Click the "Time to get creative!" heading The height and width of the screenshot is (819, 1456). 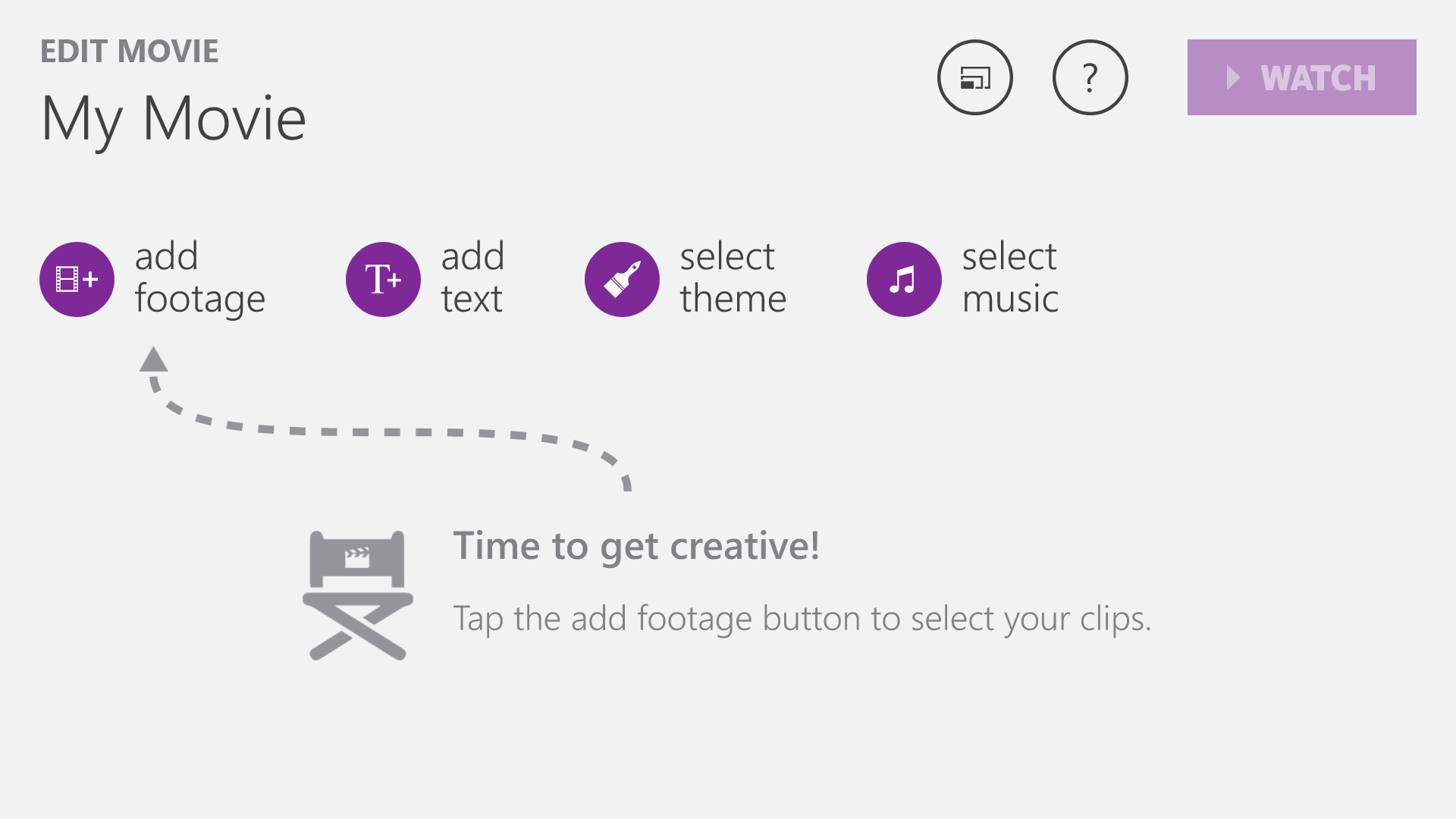coord(636,546)
